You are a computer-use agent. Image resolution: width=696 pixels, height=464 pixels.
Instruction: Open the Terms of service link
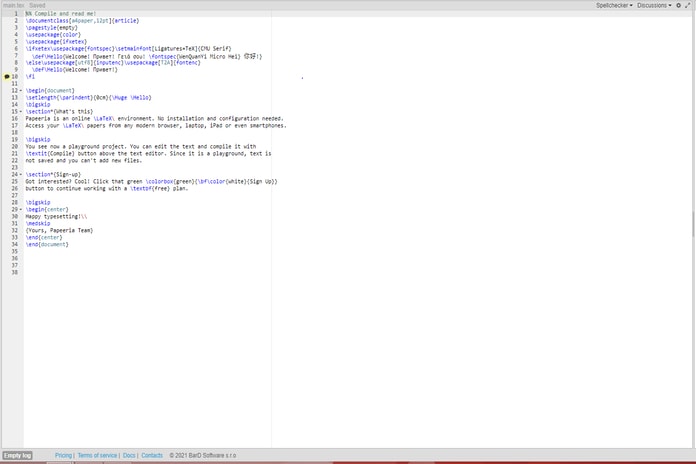coord(97,455)
